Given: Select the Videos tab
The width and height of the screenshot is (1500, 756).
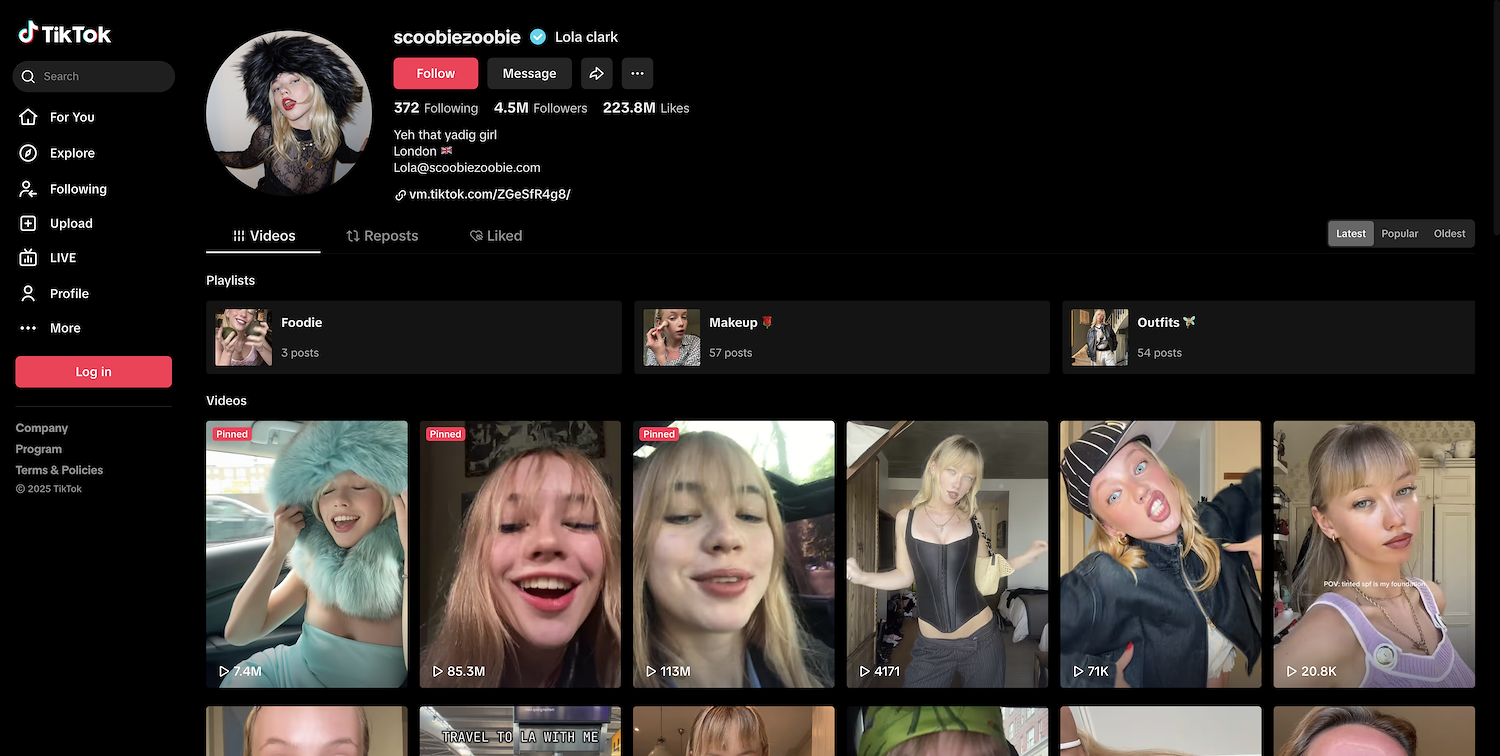Looking at the screenshot, I should pyautogui.click(x=264, y=236).
